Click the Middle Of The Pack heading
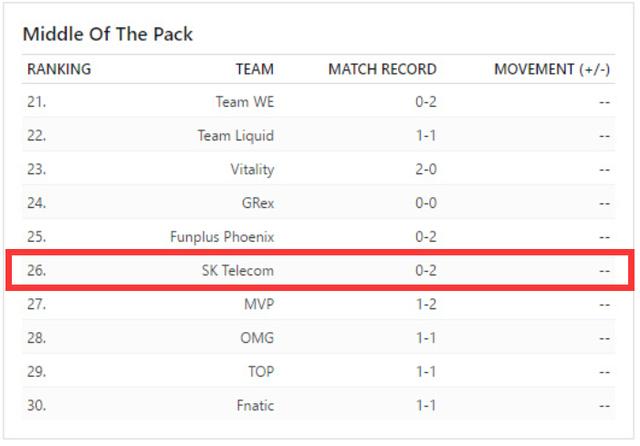The height and width of the screenshot is (446, 640). coord(108,34)
